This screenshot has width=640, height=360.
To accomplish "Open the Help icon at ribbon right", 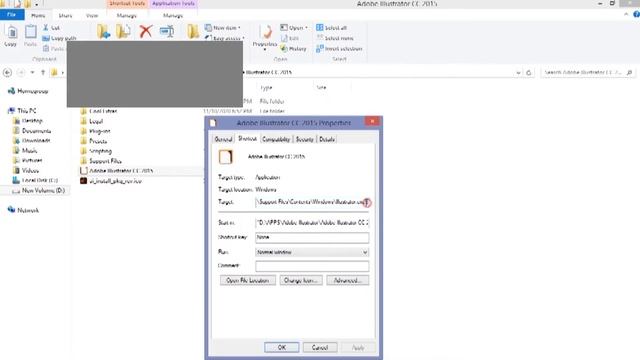I will click(x=636, y=14).
